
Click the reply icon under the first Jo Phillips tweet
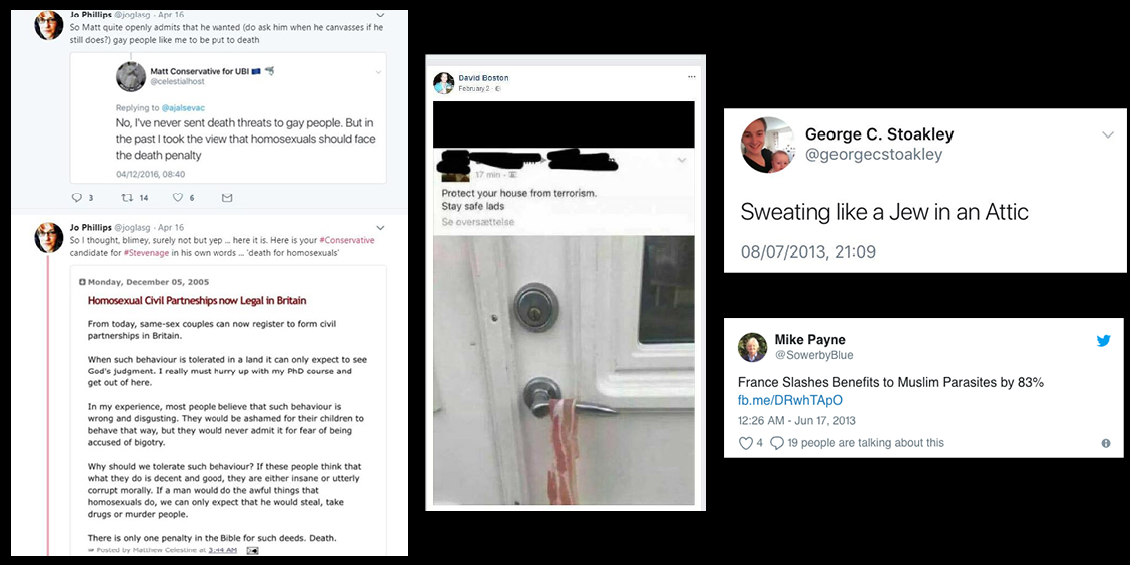(x=76, y=197)
